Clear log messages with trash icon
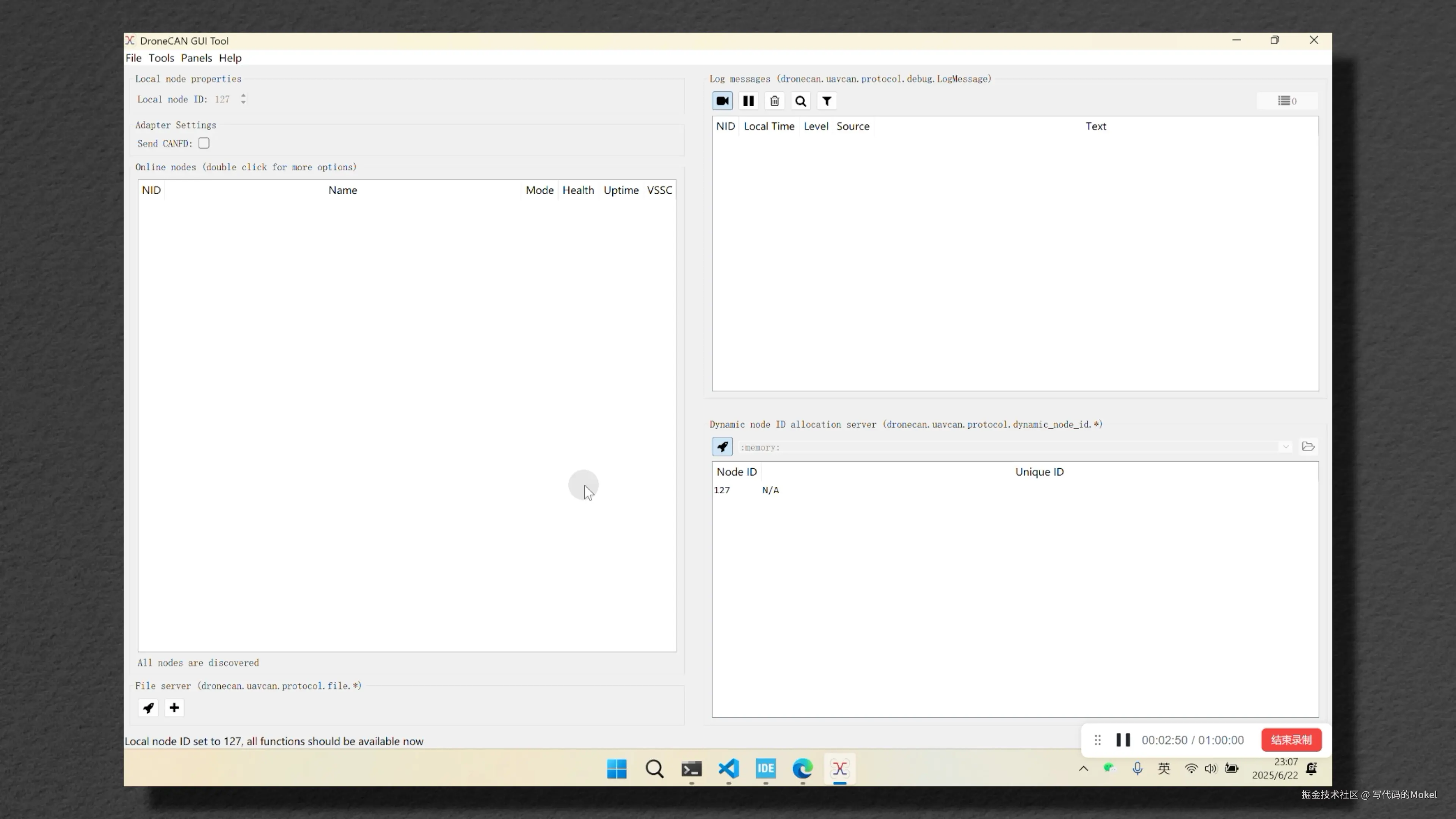 click(x=774, y=101)
